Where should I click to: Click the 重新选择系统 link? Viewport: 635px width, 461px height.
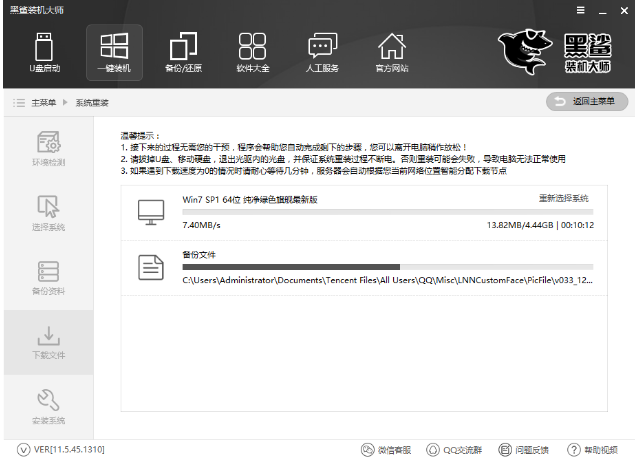564,198
